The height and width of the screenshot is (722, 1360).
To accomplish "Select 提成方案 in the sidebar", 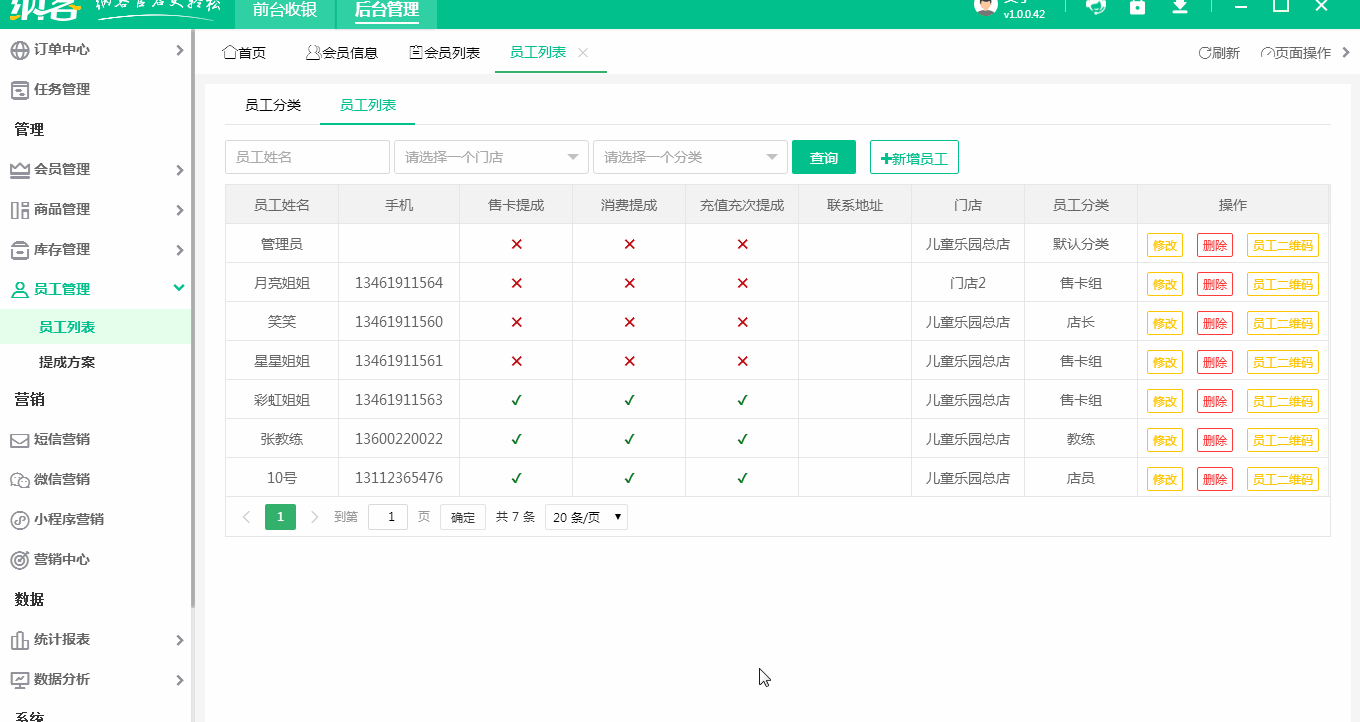I will pyautogui.click(x=65, y=362).
